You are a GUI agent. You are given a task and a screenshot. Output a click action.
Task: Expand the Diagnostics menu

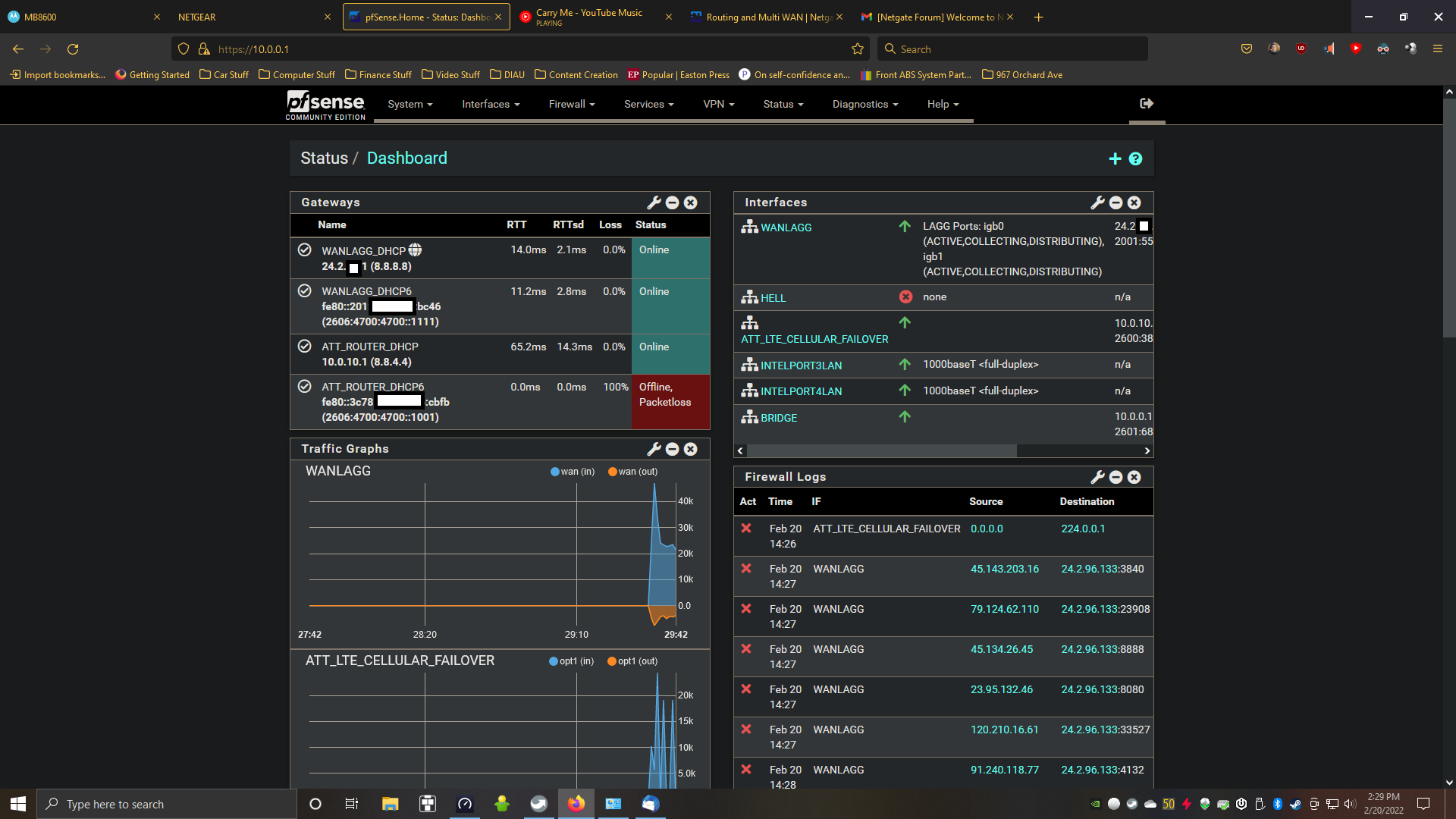(x=865, y=105)
